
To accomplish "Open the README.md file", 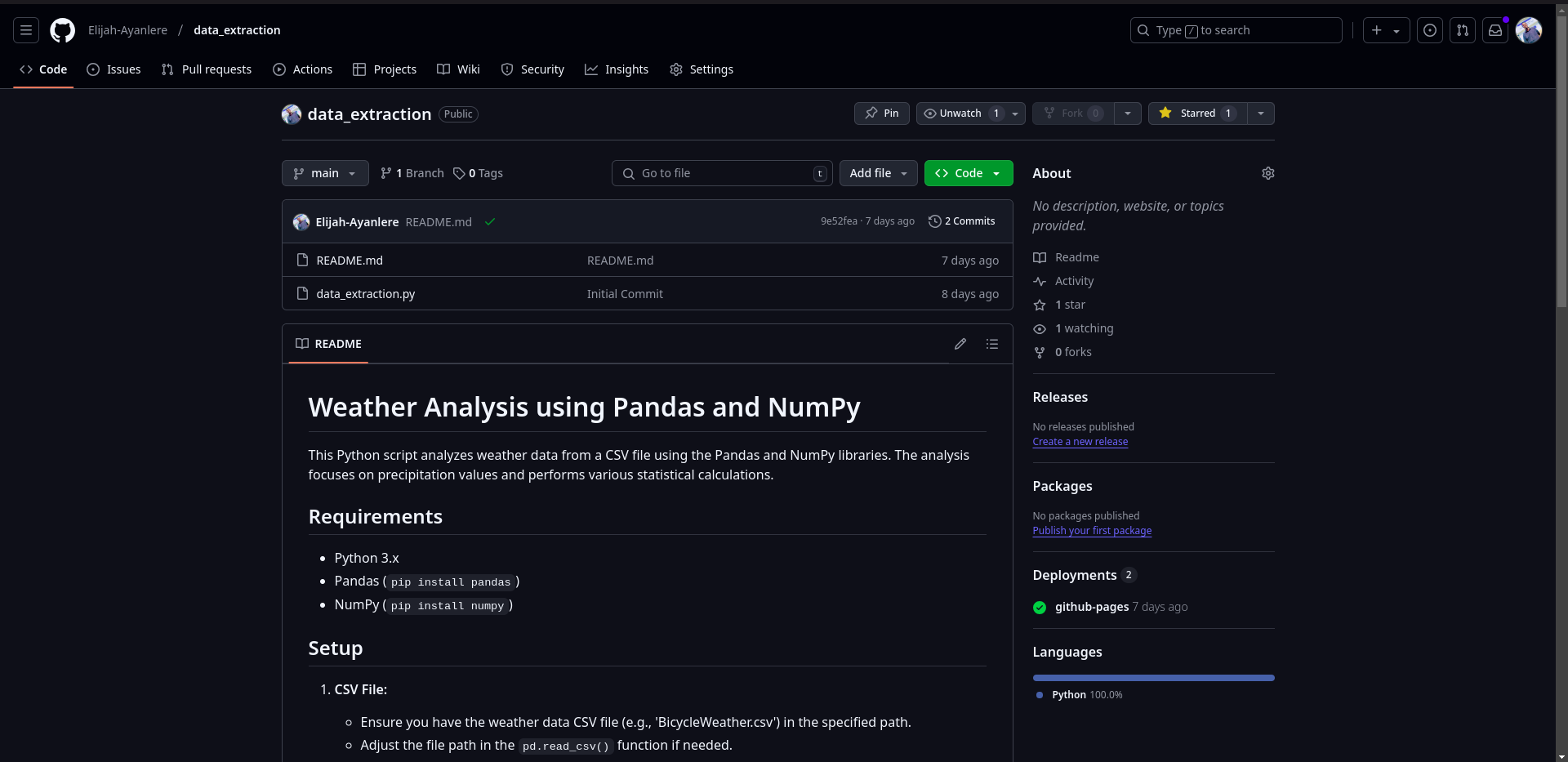I will pyautogui.click(x=350, y=261).
